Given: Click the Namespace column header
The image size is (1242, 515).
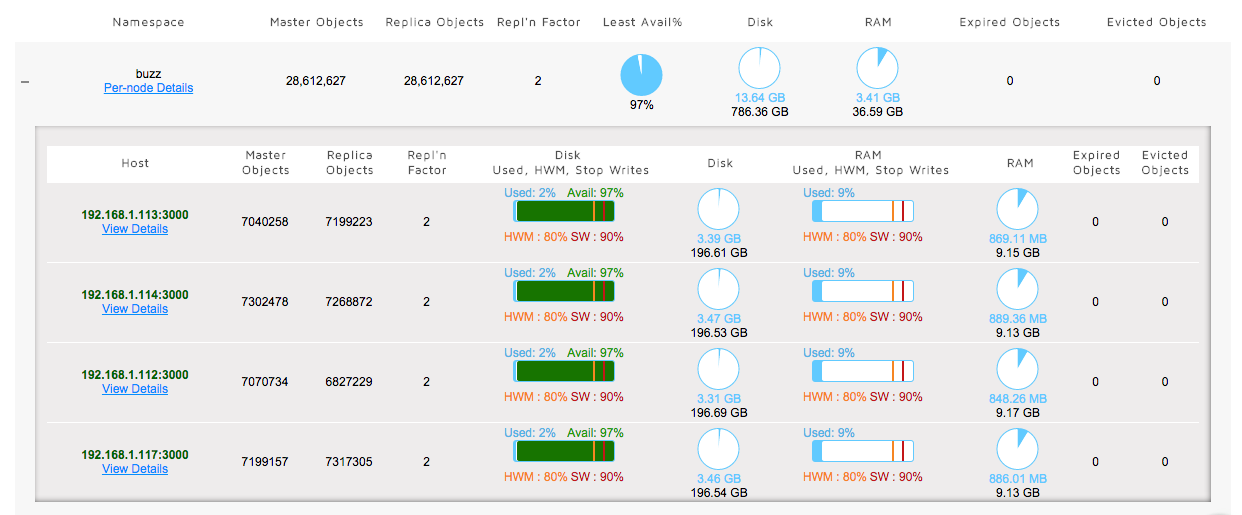Looking at the screenshot, I should (x=148, y=22).
